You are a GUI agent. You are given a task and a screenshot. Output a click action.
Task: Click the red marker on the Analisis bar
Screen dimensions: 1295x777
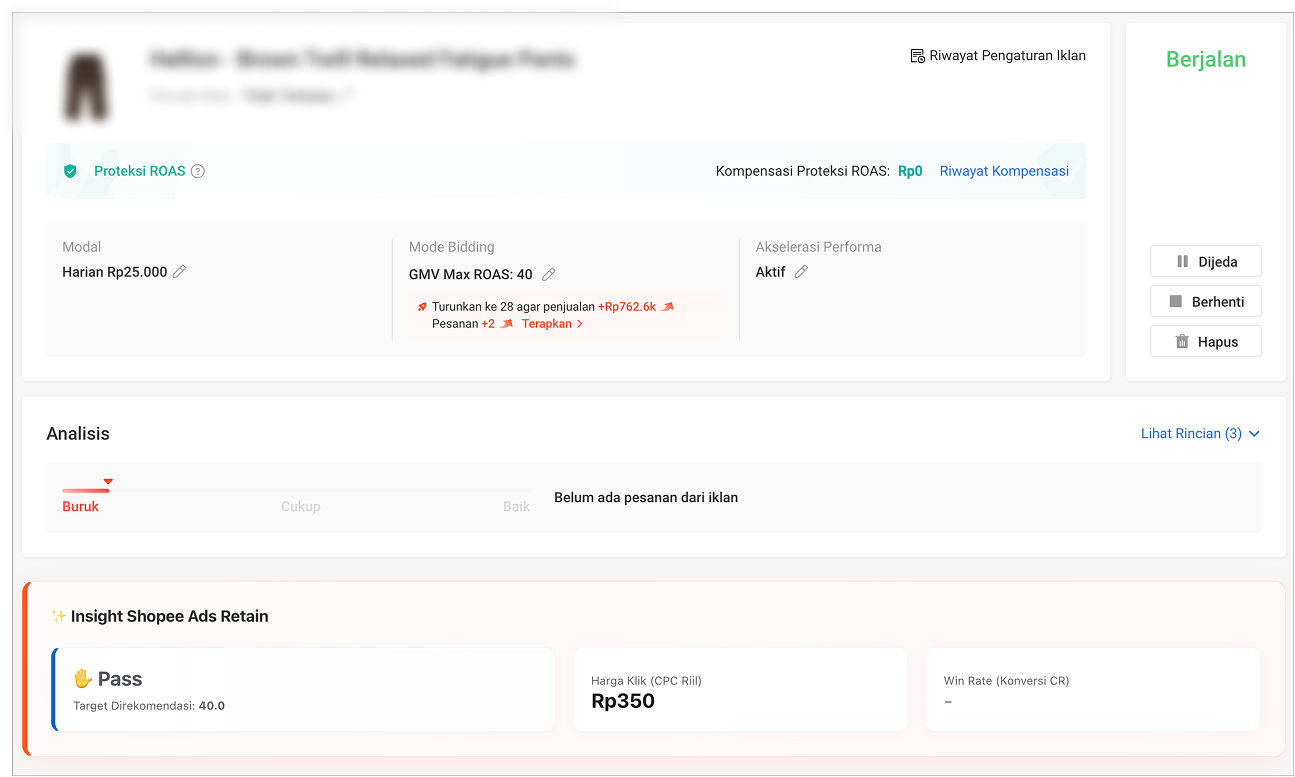click(x=108, y=482)
